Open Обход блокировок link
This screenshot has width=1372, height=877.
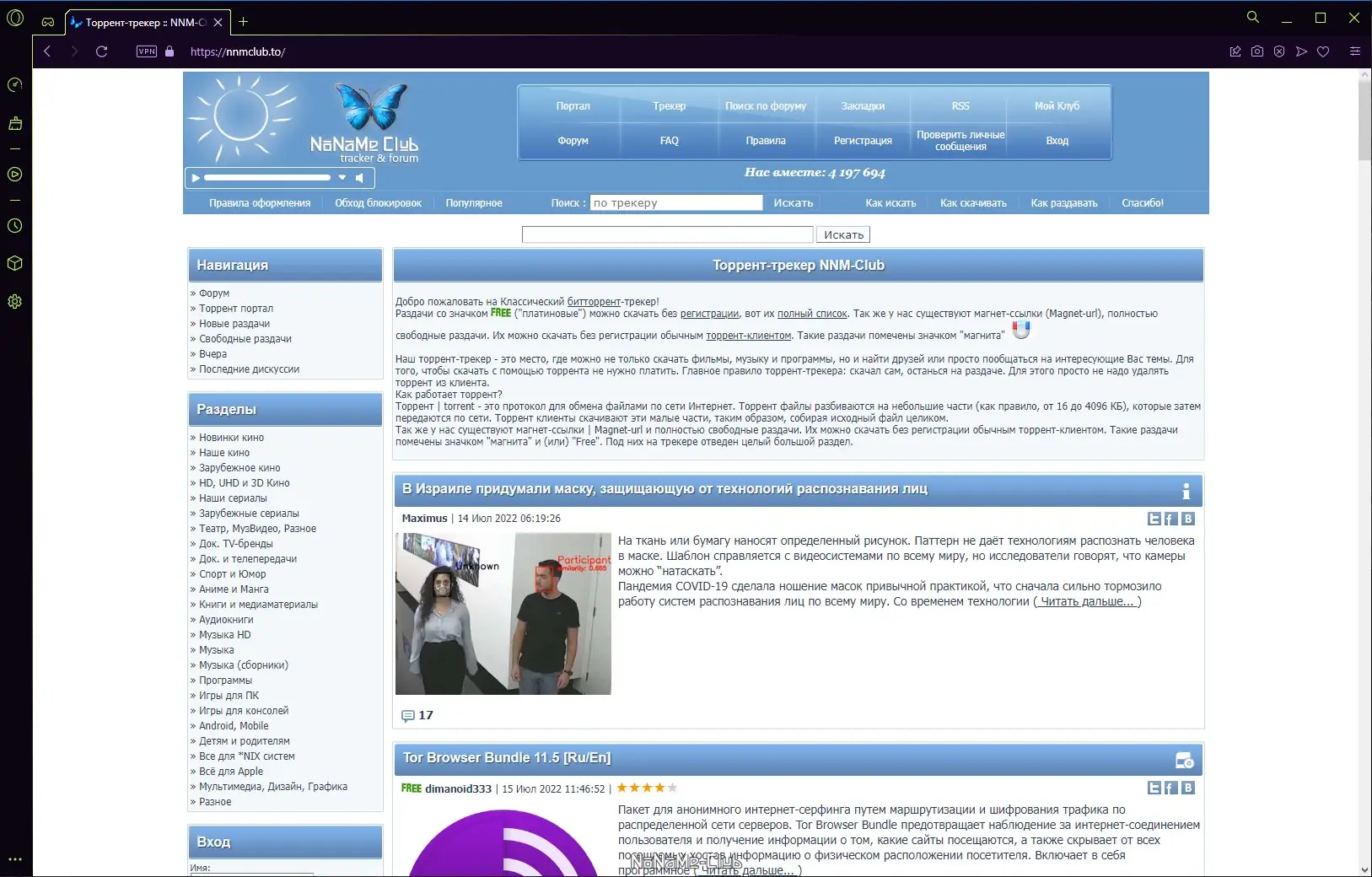(x=378, y=203)
